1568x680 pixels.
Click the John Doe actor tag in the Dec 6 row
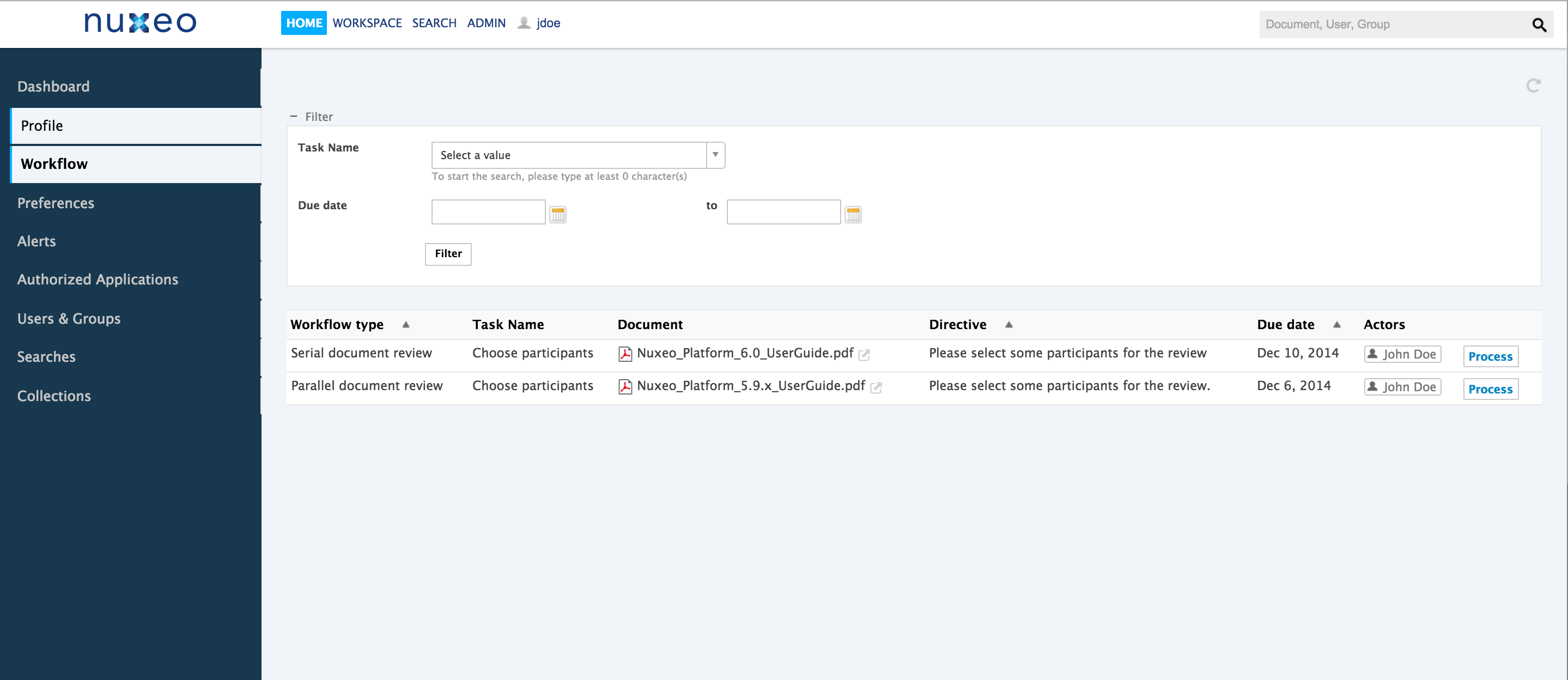(x=1402, y=387)
